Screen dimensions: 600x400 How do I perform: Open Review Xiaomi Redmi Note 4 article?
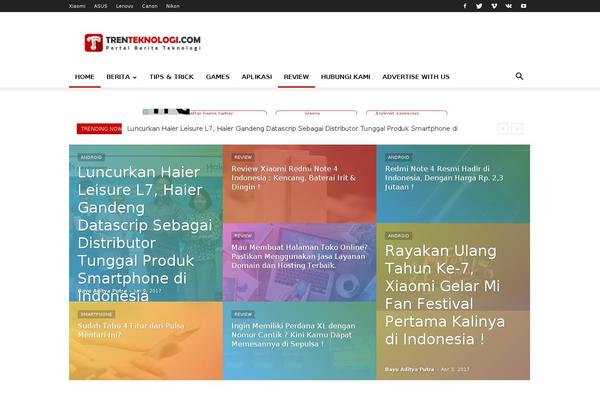293,178
